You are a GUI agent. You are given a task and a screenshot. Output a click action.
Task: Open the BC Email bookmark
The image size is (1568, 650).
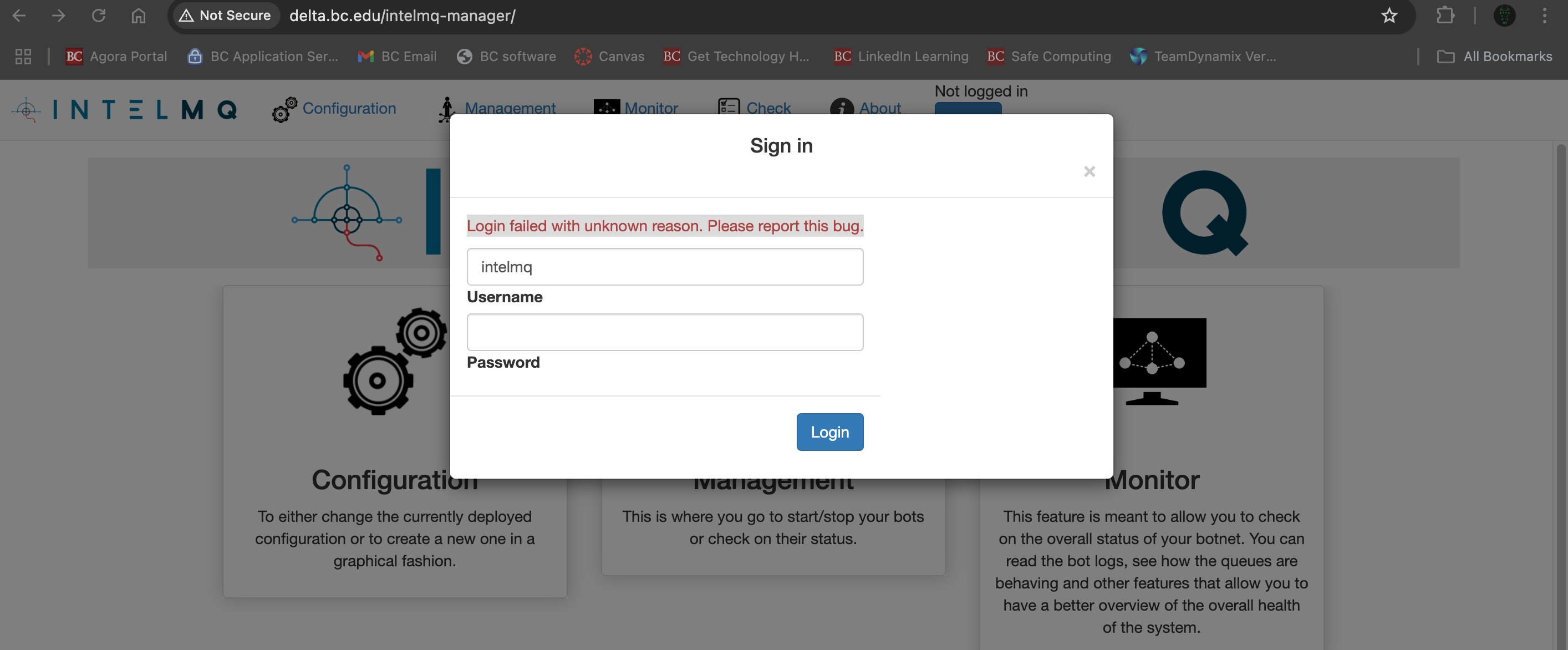pos(397,56)
